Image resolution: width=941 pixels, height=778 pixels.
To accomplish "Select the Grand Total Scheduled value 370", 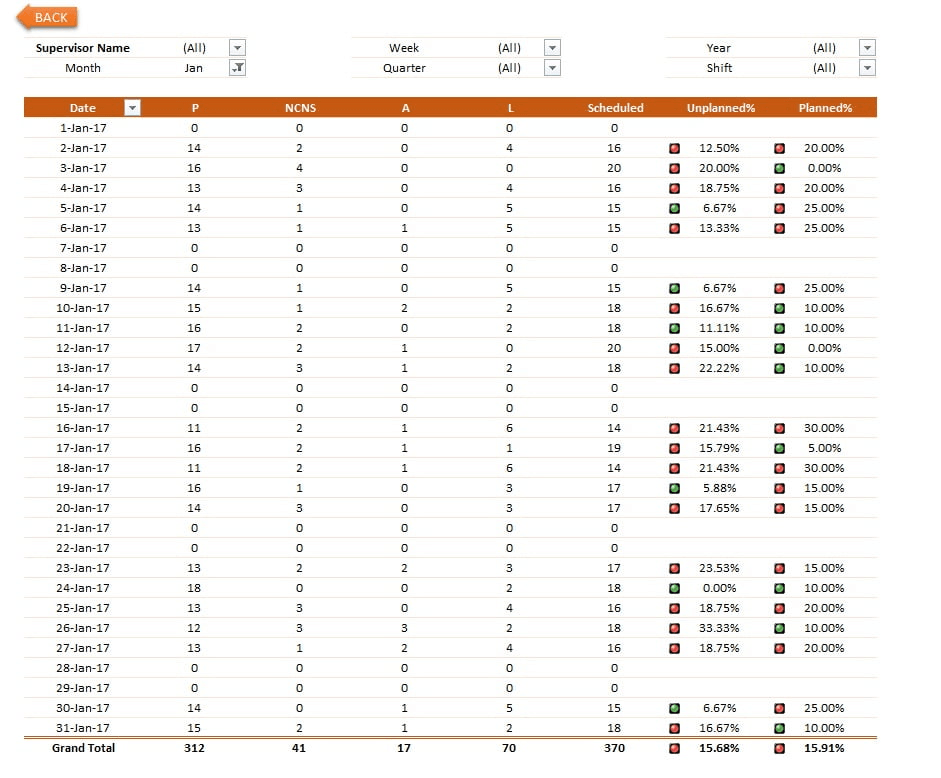I will pyautogui.click(x=615, y=748).
